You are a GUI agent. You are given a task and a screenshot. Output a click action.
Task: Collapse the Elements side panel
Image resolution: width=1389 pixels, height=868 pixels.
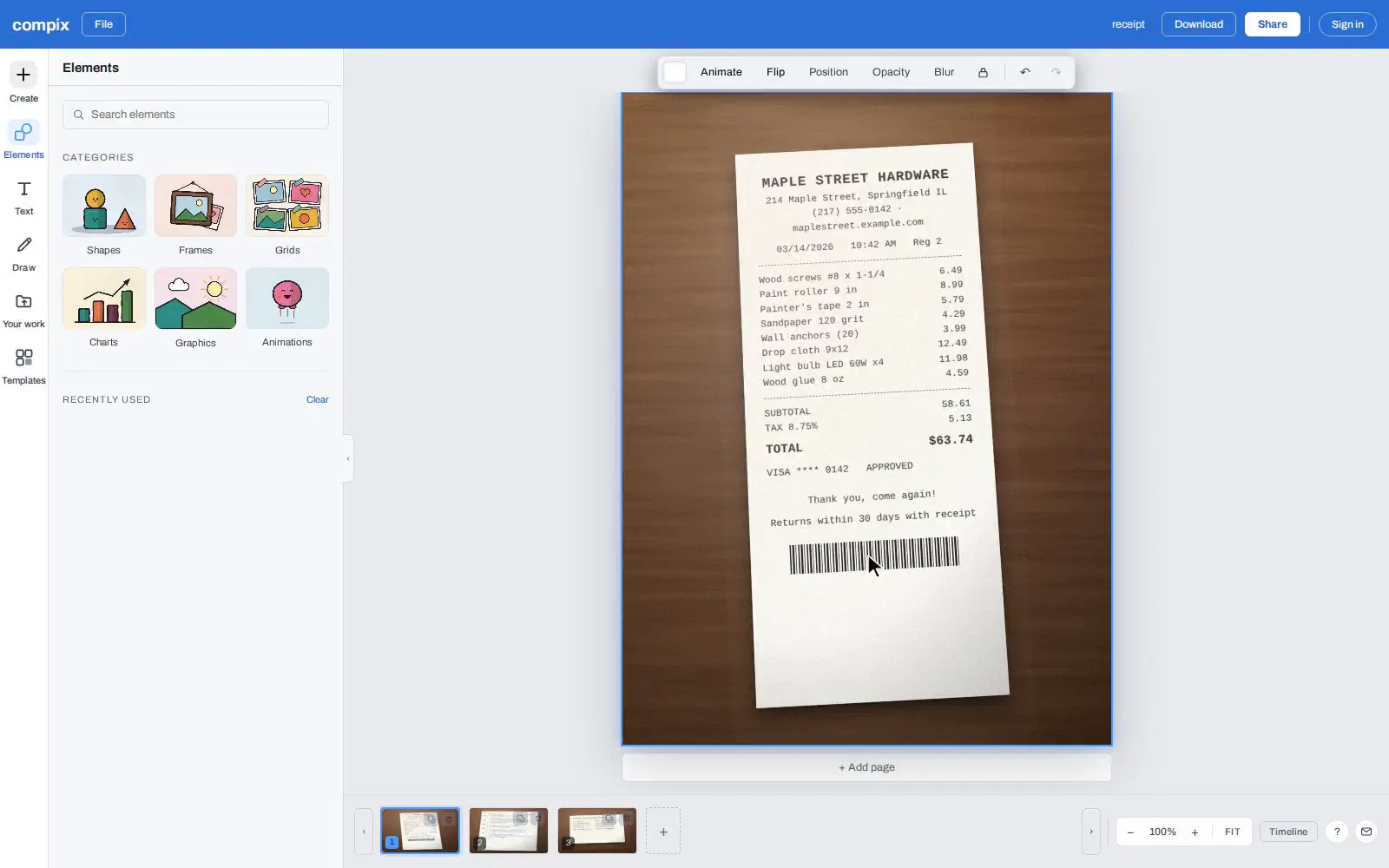pyautogui.click(x=348, y=459)
